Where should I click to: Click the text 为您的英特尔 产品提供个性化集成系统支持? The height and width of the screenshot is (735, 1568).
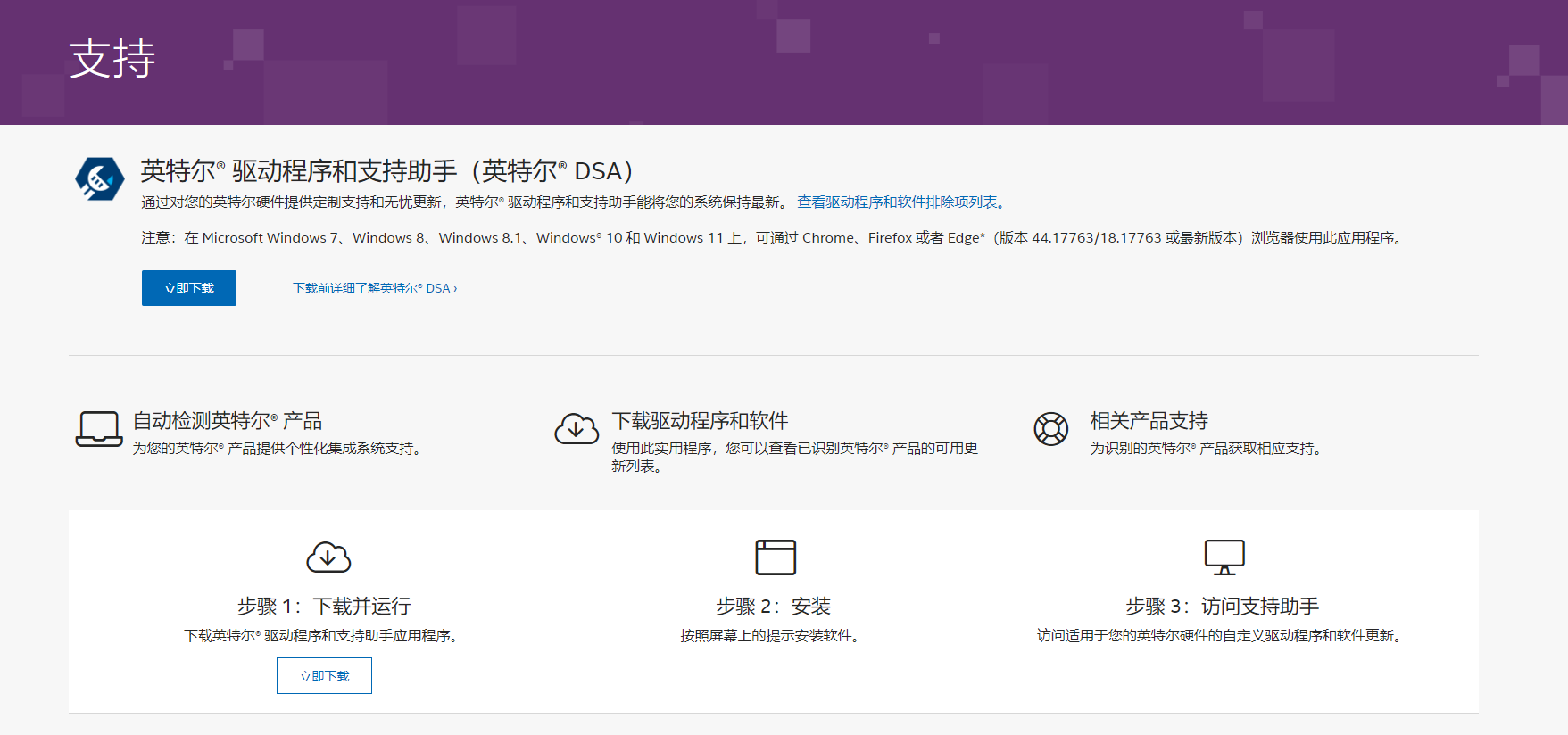277,449
